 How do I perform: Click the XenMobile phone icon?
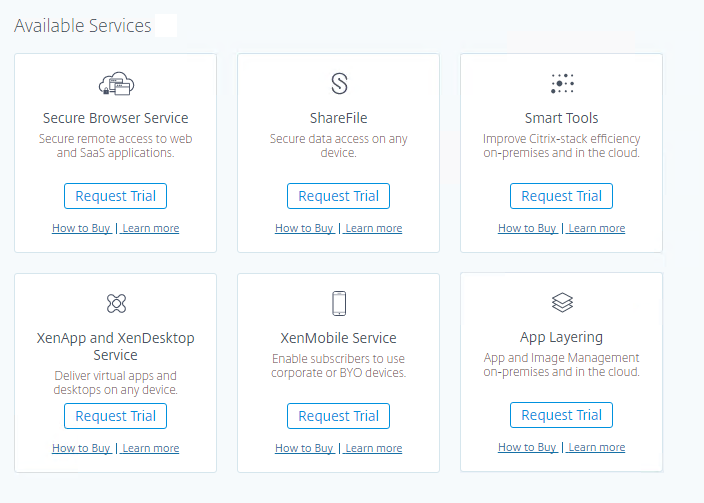click(339, 303)
